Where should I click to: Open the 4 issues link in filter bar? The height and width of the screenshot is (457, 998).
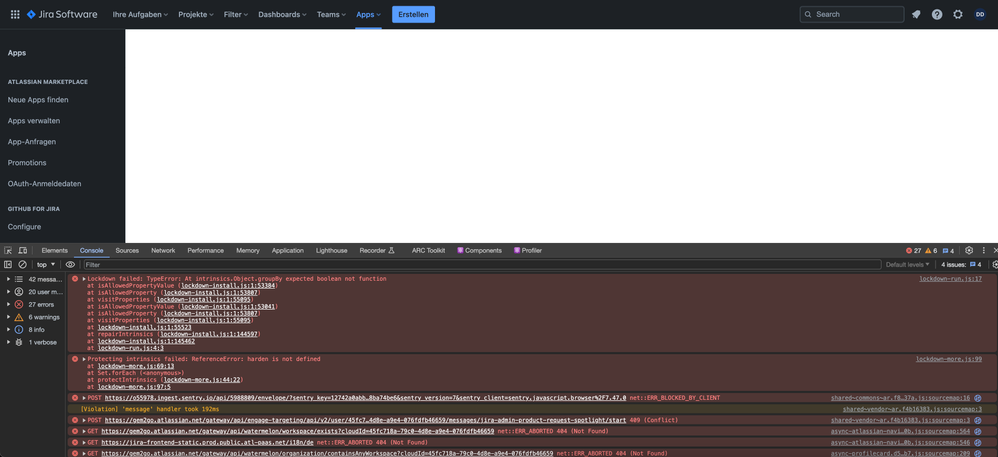(961, 264)
